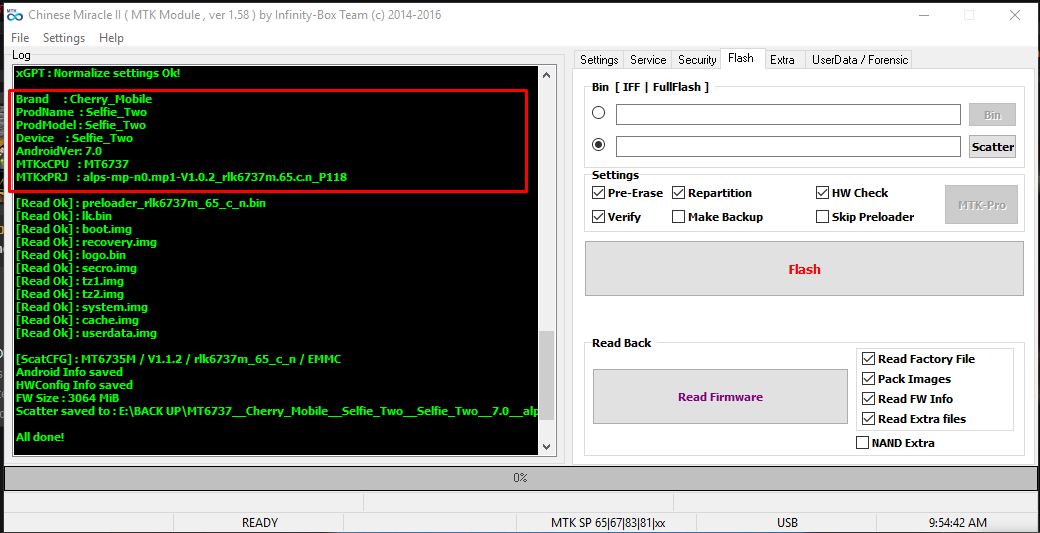Switch to the Settings tab
This screenshot has width=1040, height=533.
tap(599, 60)
